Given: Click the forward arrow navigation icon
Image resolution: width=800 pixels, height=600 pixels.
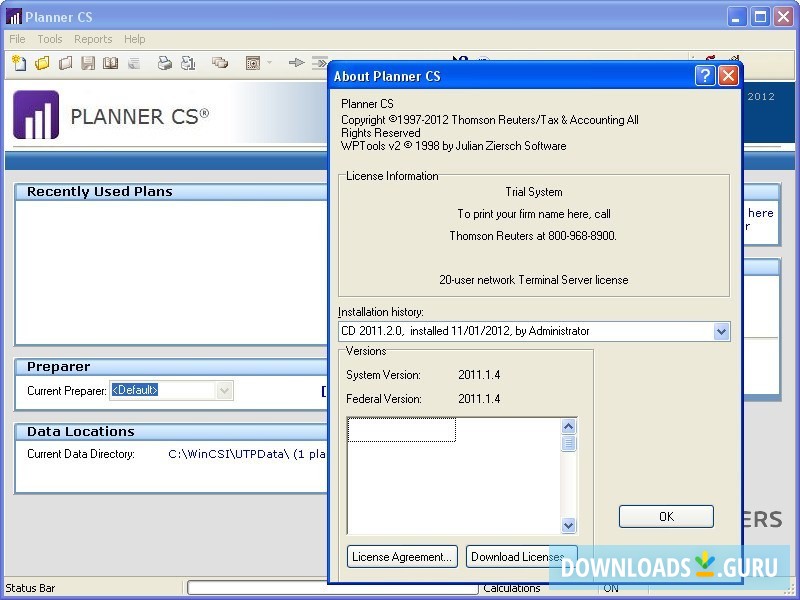Looking at the screenshot, I should pos(296,63).
